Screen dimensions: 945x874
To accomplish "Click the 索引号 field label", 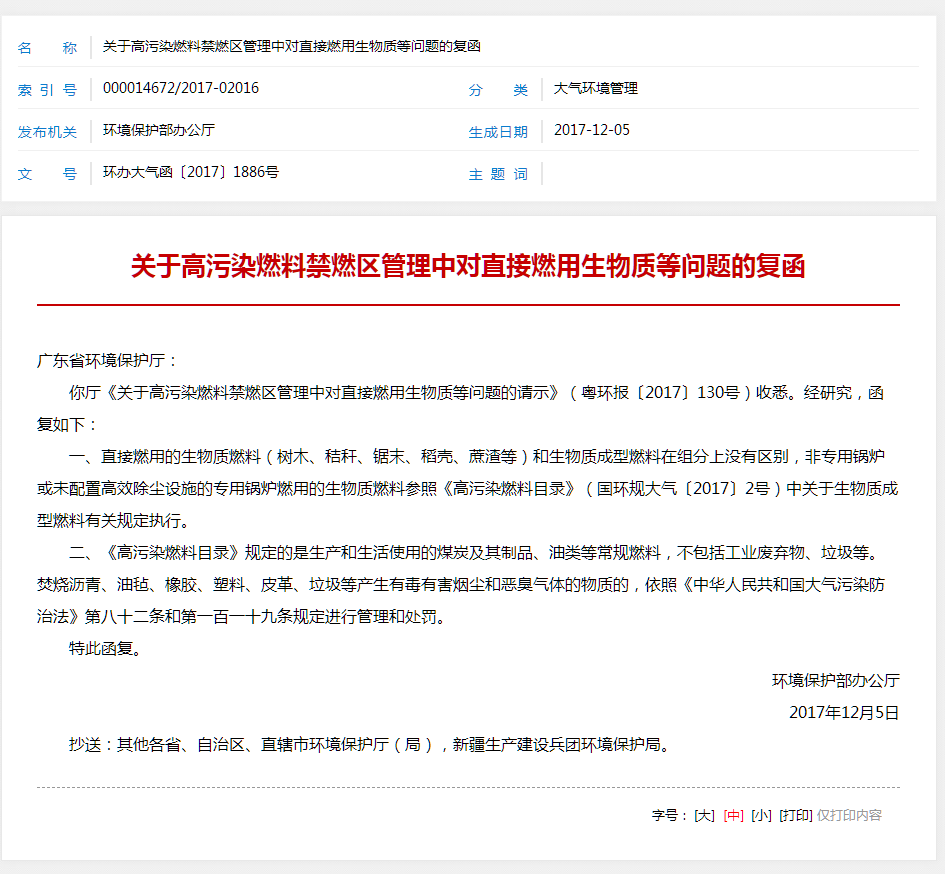I will point(47,88).
